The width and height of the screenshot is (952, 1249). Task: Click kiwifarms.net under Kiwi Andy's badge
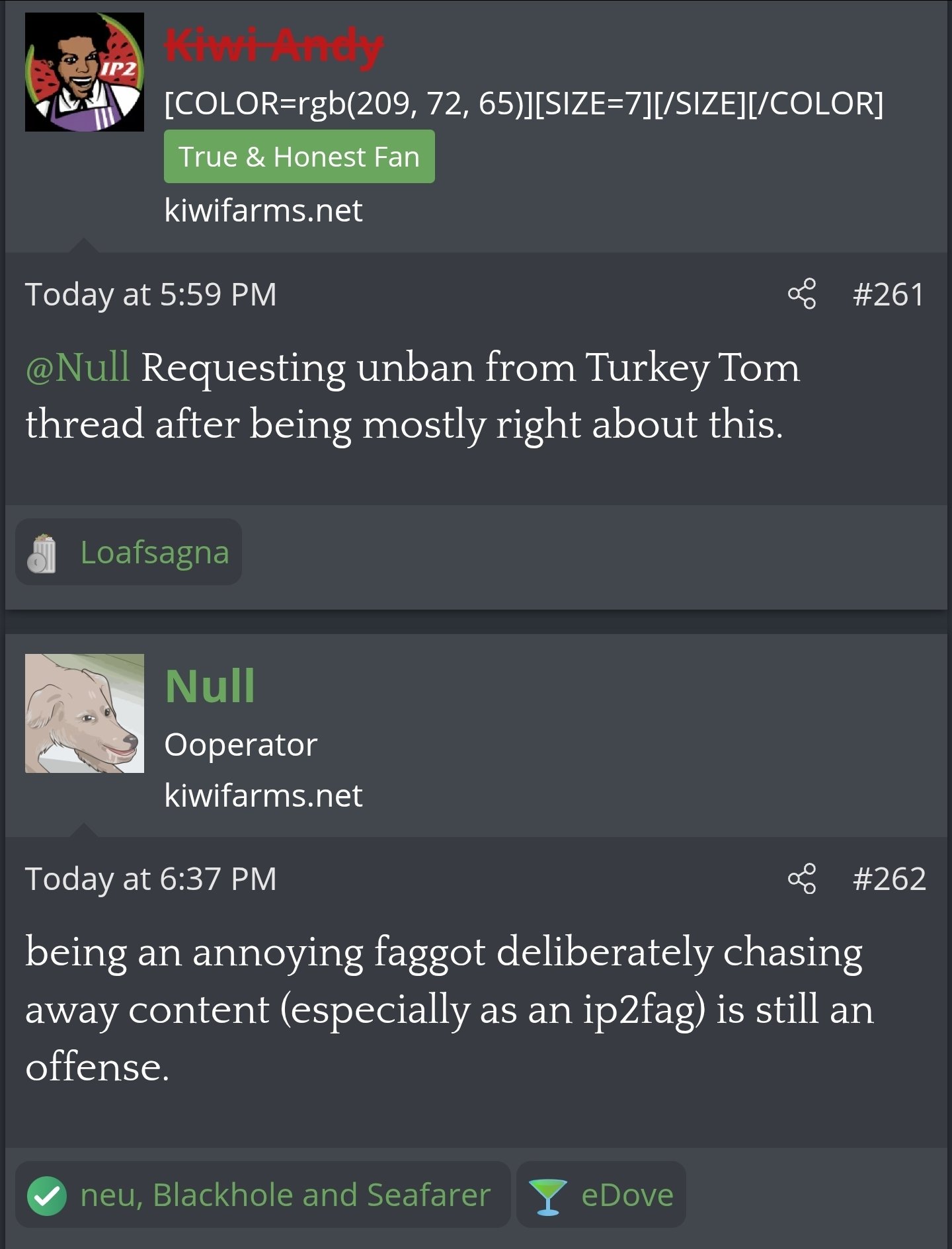coord(263,210)
